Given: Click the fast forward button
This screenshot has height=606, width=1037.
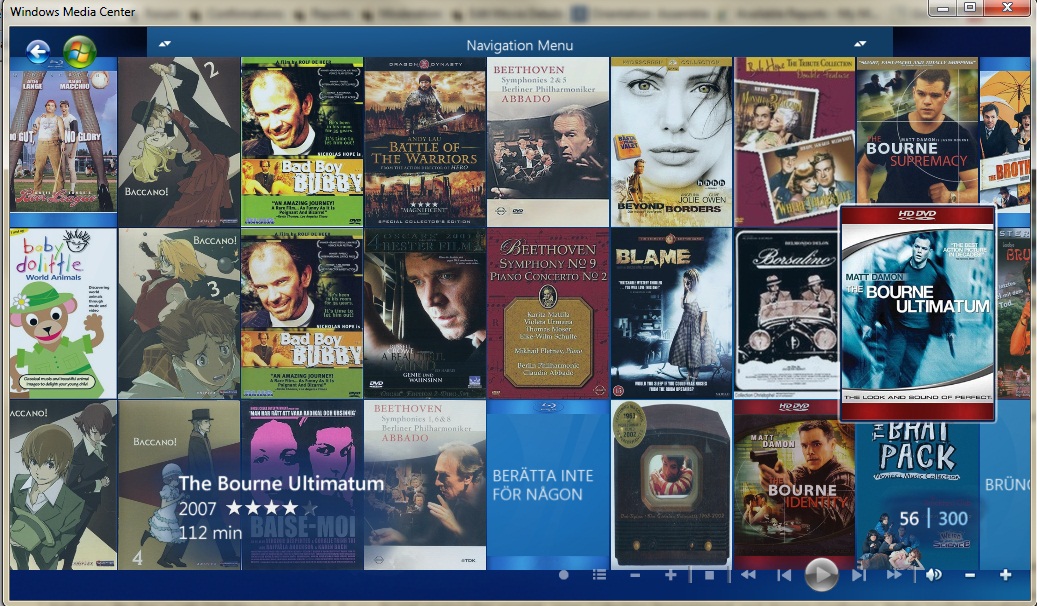Looking at the screenshot, I should coord(893,575).
